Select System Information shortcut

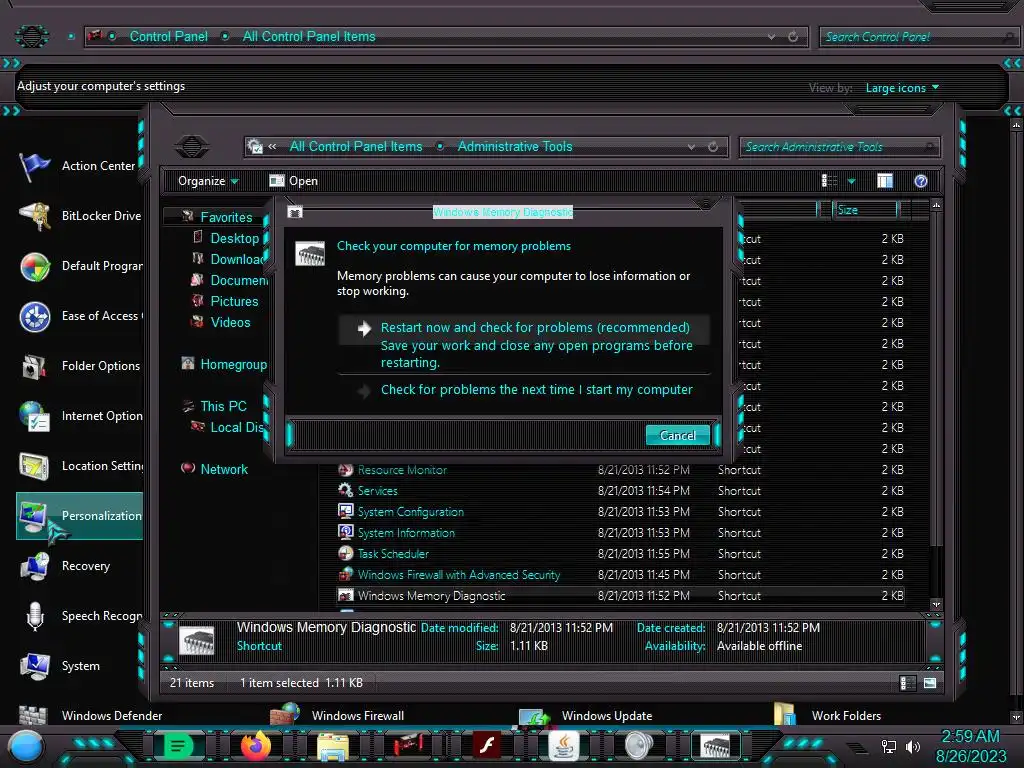(x=406, y=533)
